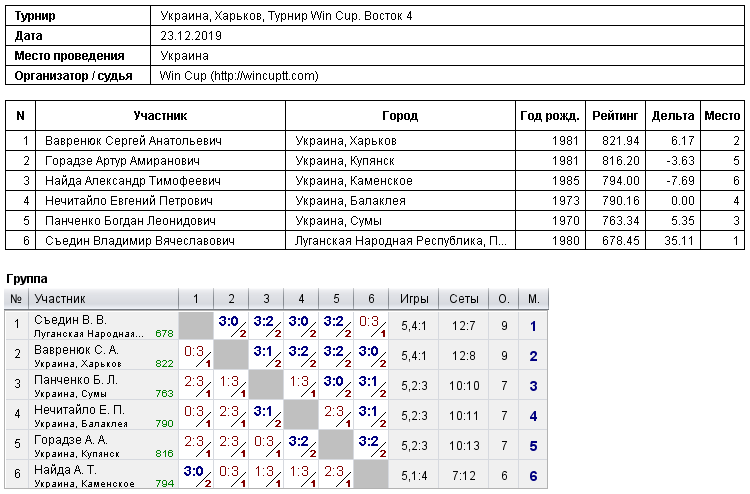Click the rating value 821.94
The image size is (750, 494).
(620, 141)
